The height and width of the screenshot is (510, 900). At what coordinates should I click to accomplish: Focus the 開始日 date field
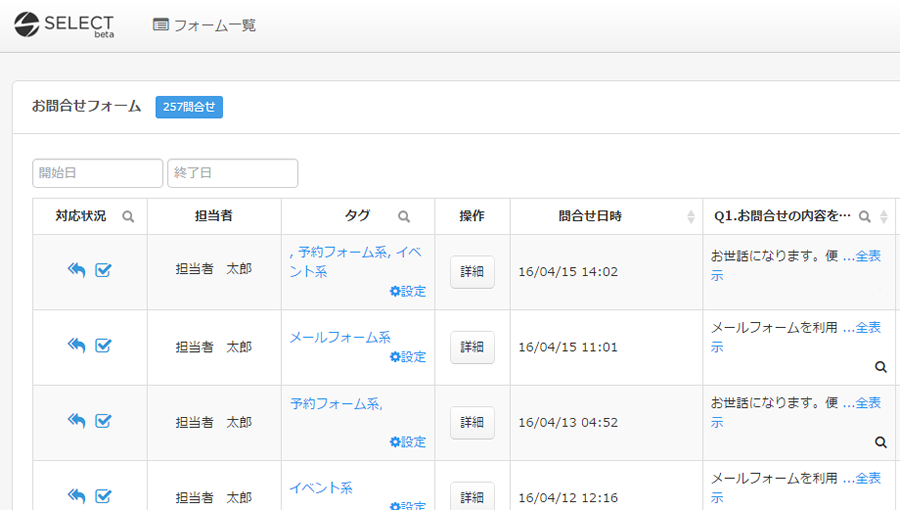pyautogui.click(x=97, y=173)
